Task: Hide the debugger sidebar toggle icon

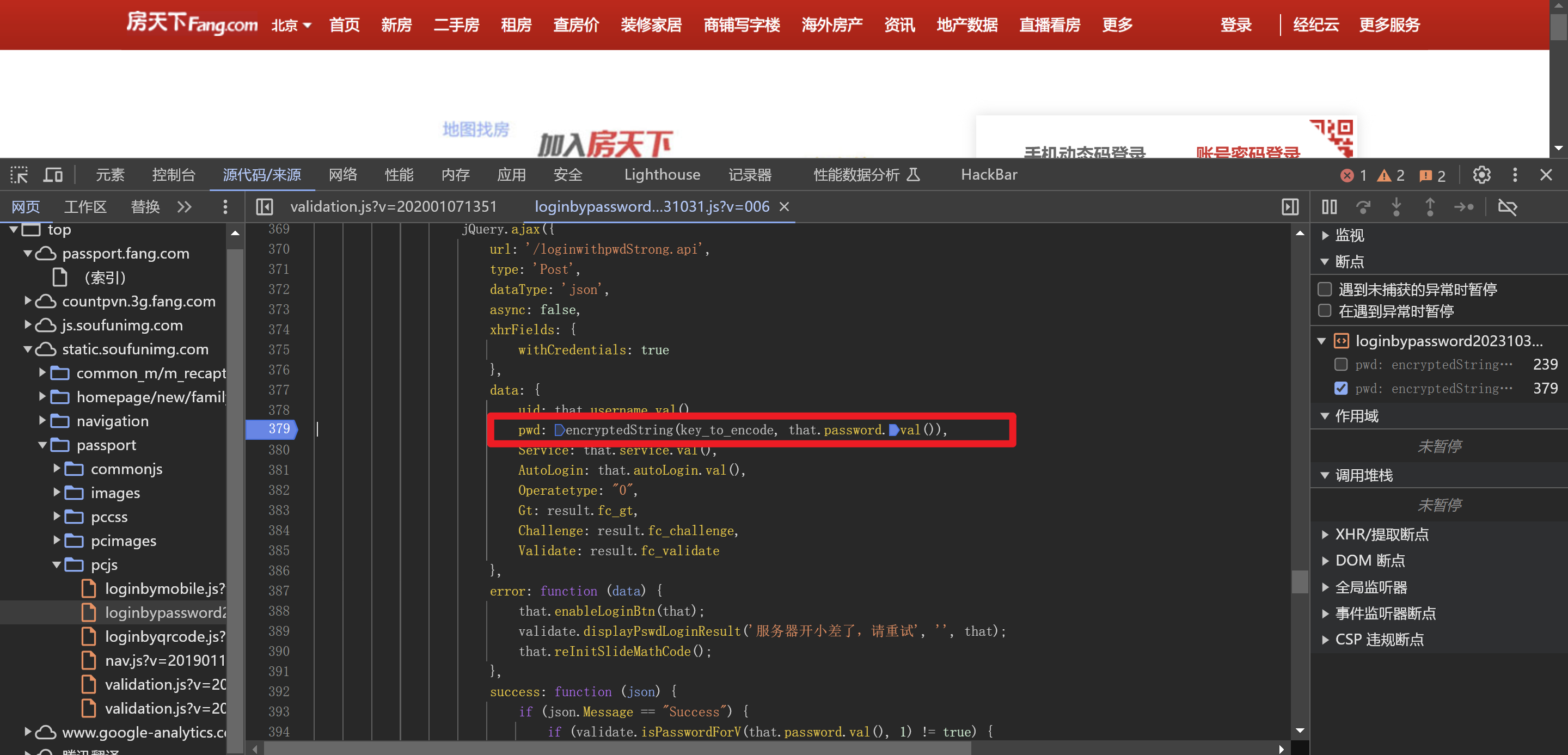Action: pyautogui.click(x=1290, y=207)
